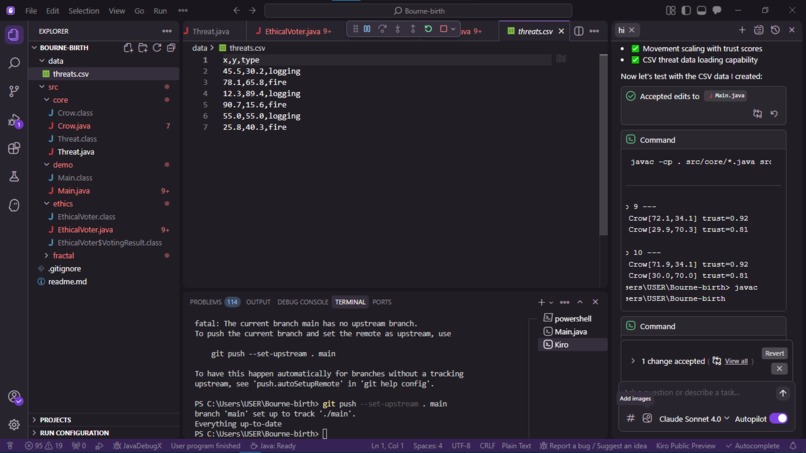
Task: Maximize the terminal panel size
Action: [580, 302]
